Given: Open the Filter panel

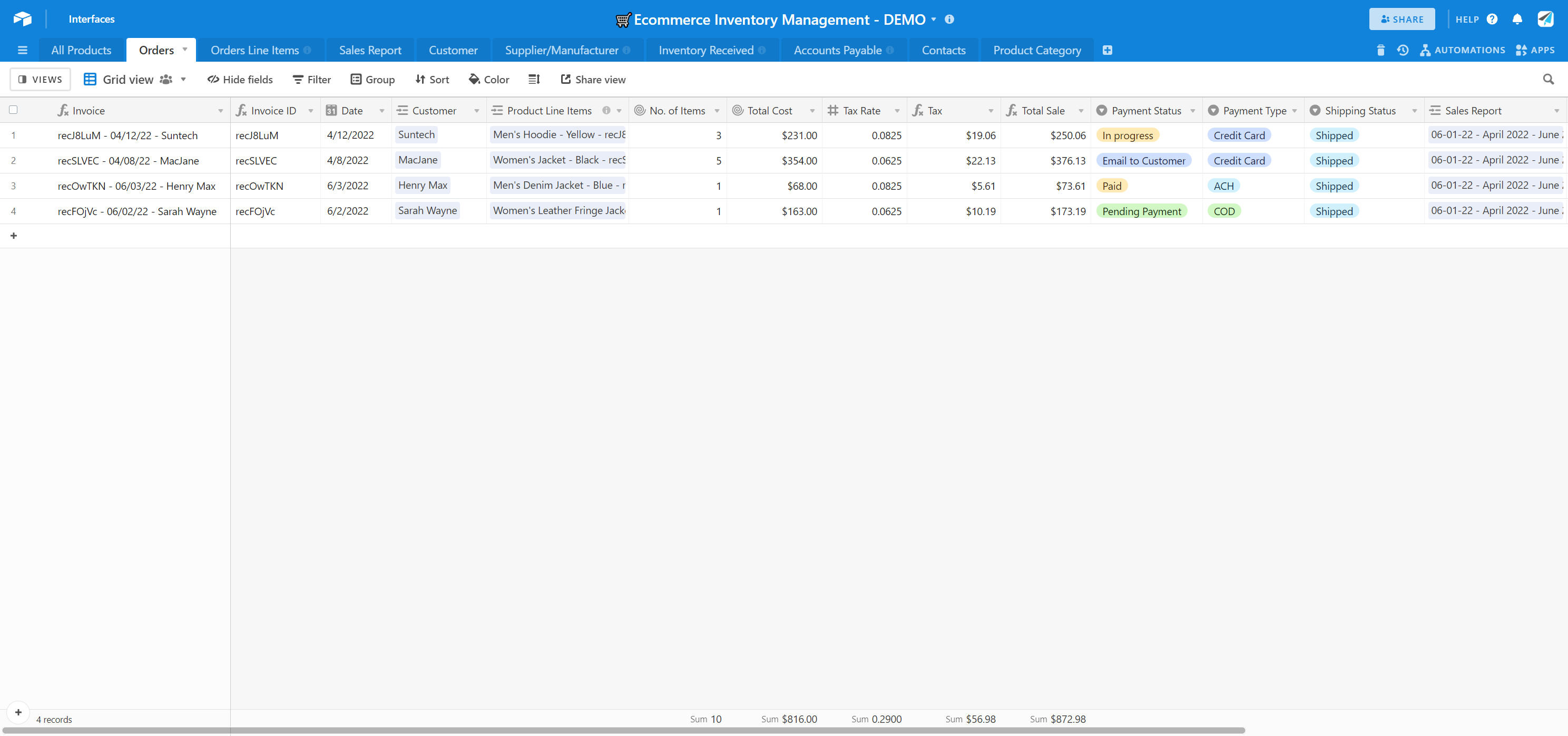Looking at the screenshot, I should click(312, 79).
